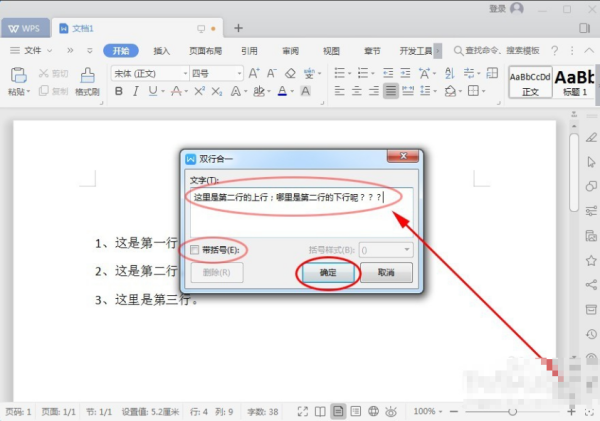The width and height of the screenshot is (600, 421).
Task: Increase font size with A+ icon
Action: point(254,73)
